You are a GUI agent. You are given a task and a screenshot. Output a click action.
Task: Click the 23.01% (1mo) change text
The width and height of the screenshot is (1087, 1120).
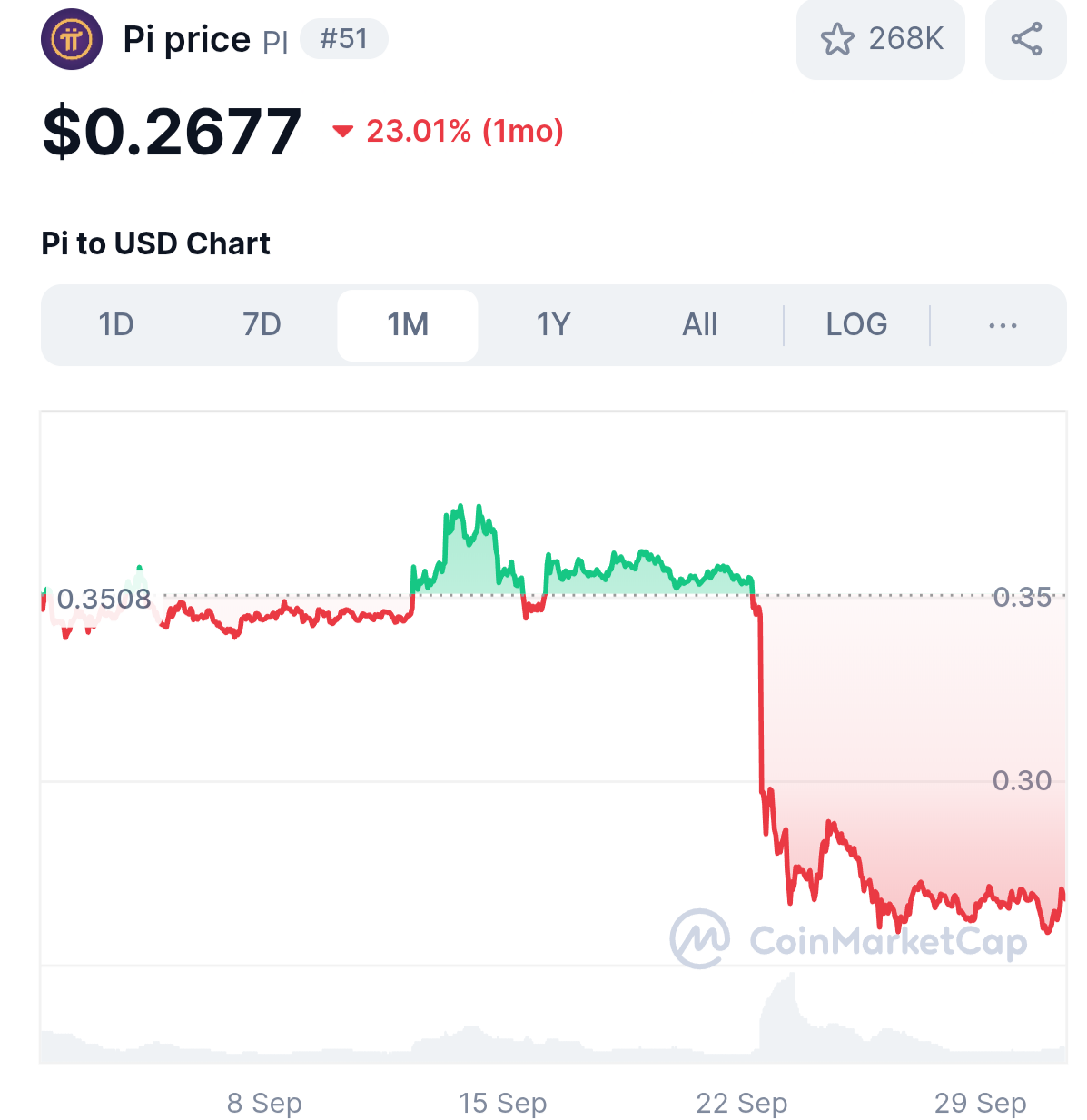[x=464, y=132]
